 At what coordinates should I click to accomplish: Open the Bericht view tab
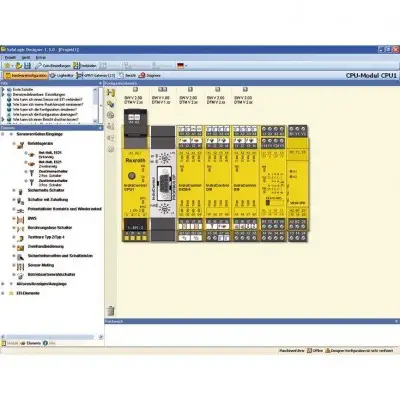127,76
